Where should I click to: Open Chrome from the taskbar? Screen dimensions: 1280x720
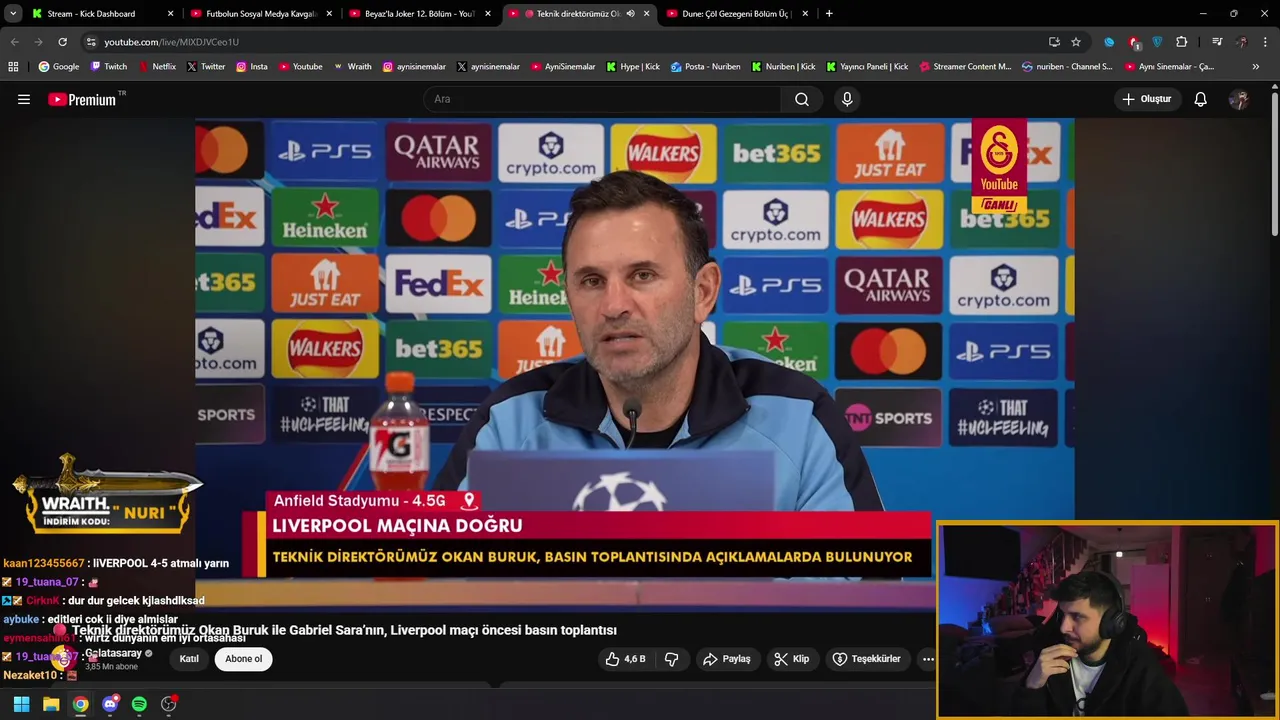pyautogui.click(x=80, y=704)
